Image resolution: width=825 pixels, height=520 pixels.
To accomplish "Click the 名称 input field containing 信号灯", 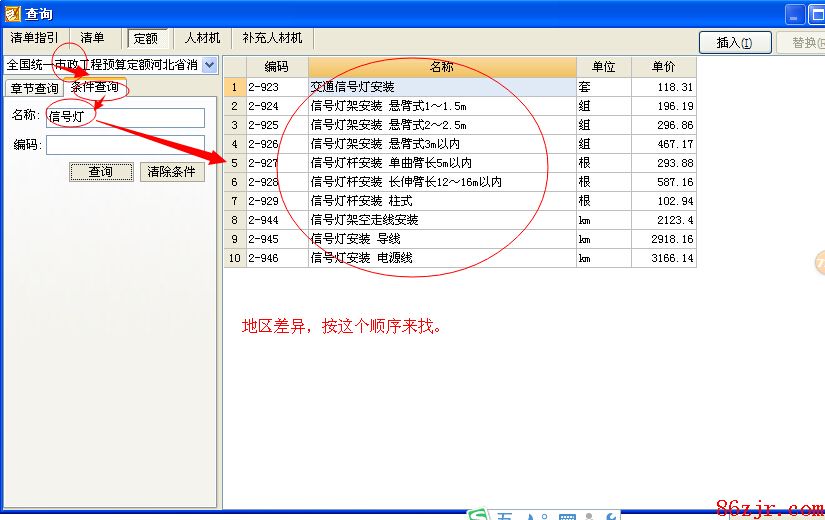I will [x=124, y=116].
